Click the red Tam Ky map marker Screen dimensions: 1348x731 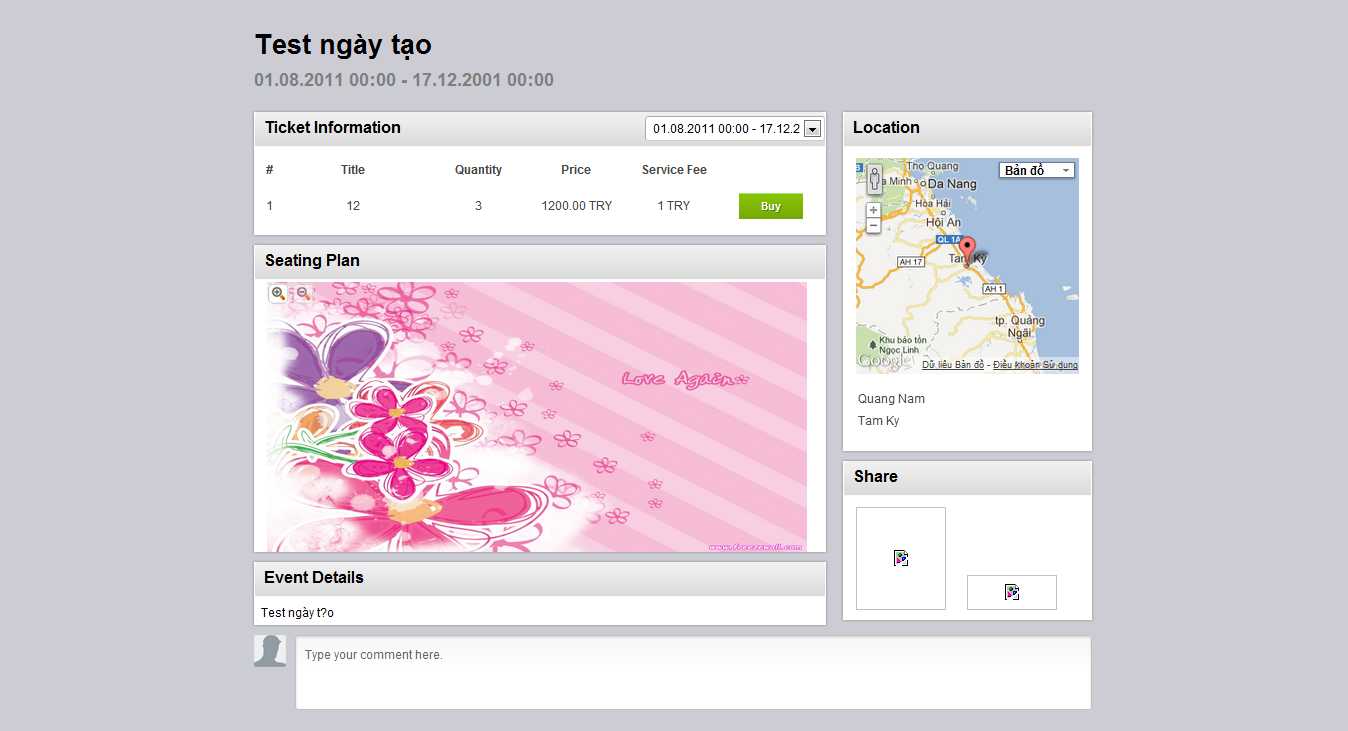(x=967, y=250)
